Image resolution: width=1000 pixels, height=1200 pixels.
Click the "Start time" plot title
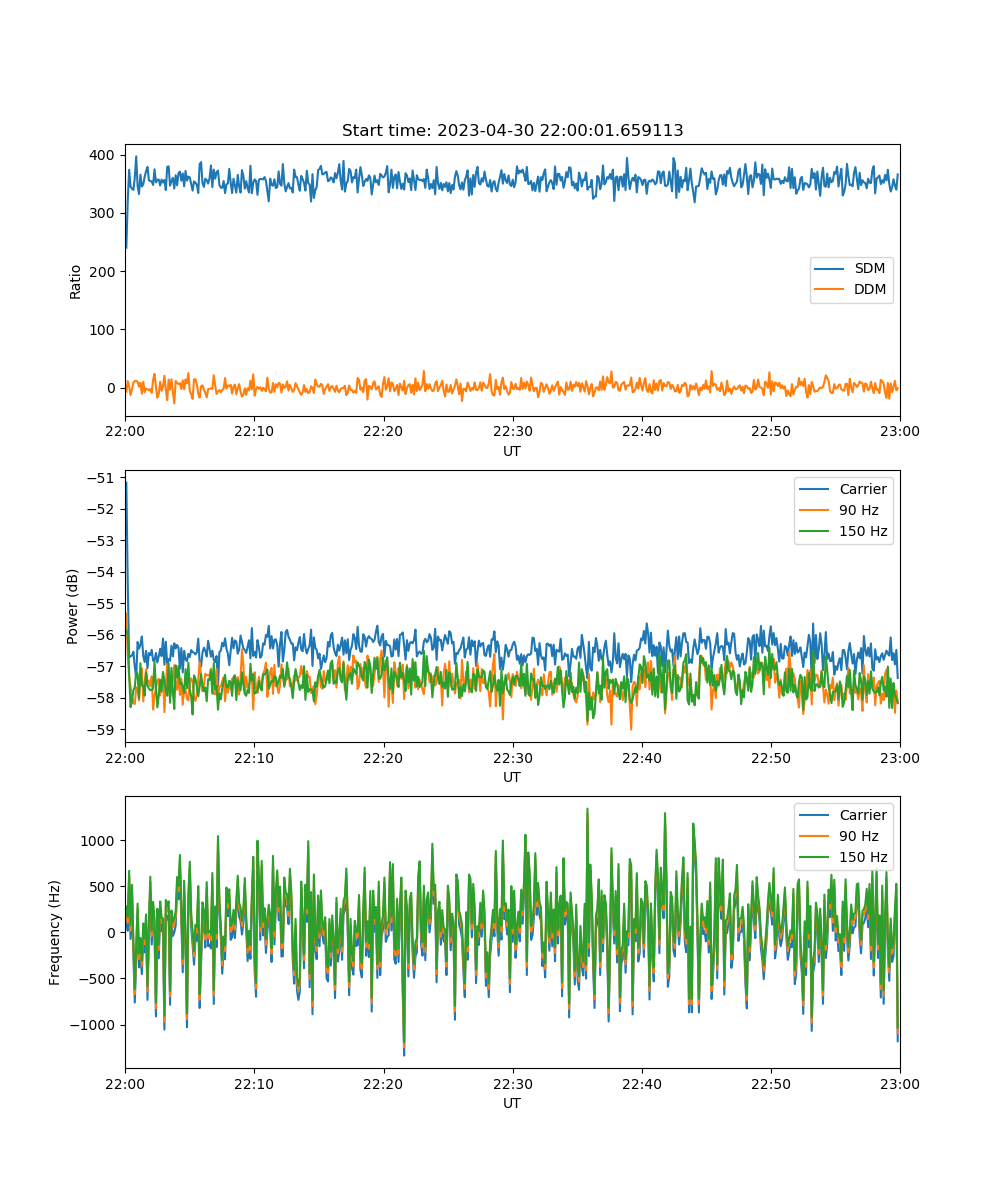[x=512, y=131]
